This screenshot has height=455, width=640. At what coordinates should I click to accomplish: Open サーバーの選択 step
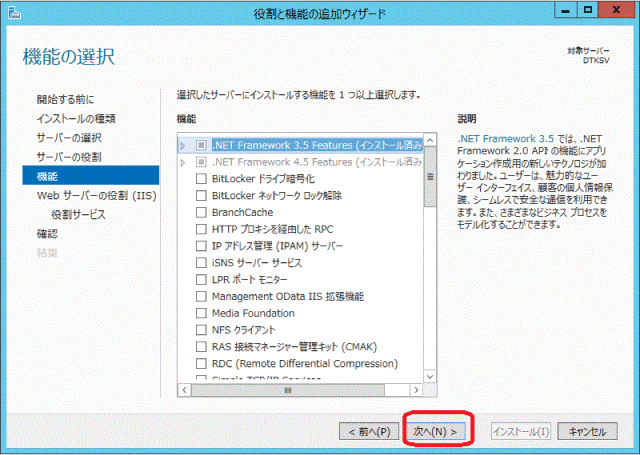(x=69, y=138)
